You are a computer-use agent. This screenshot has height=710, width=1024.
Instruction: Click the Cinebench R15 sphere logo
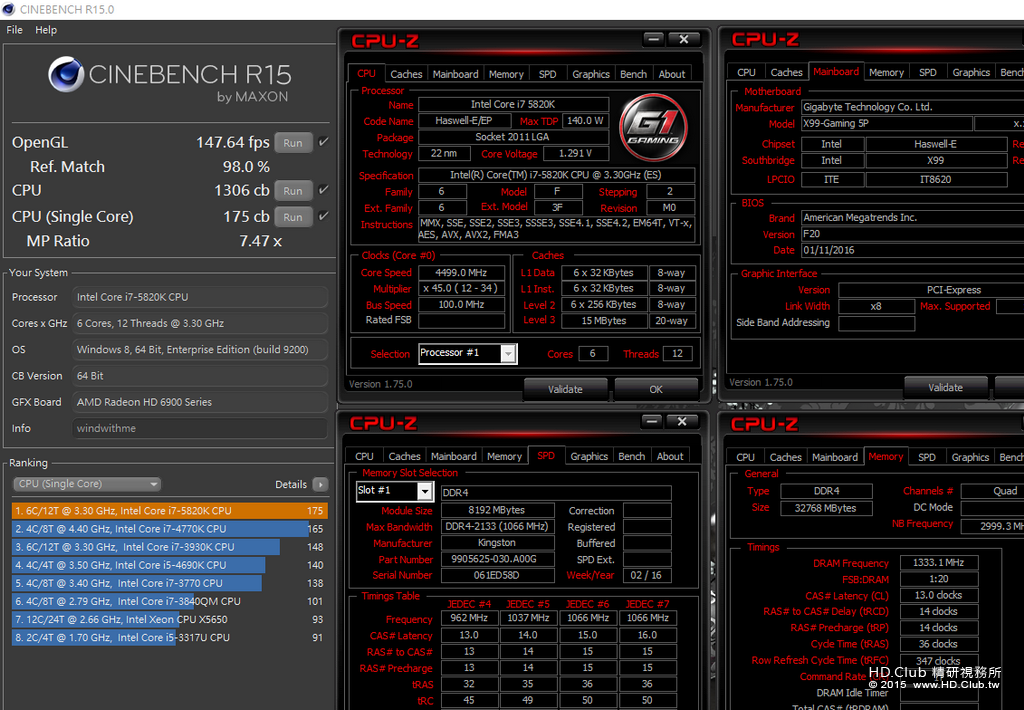(x=66, y=74)
